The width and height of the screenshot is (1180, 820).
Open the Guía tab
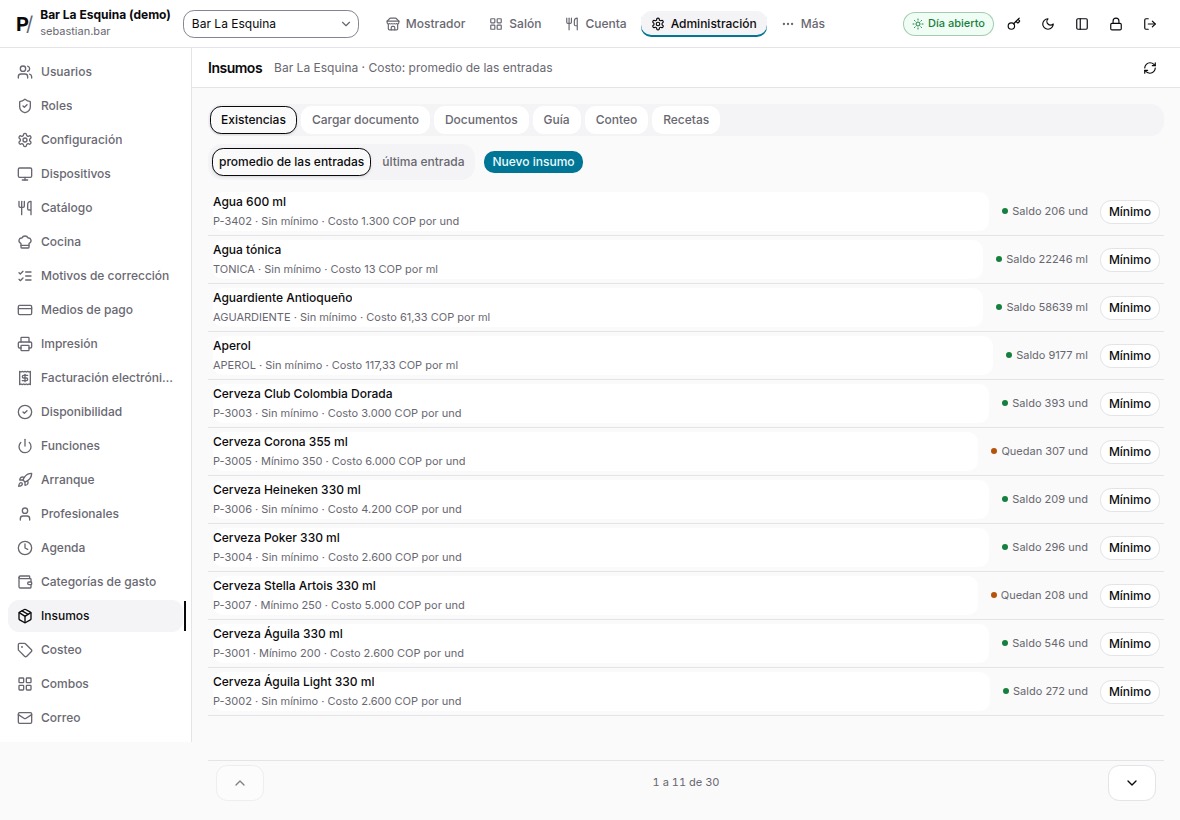tap(556, 120)
